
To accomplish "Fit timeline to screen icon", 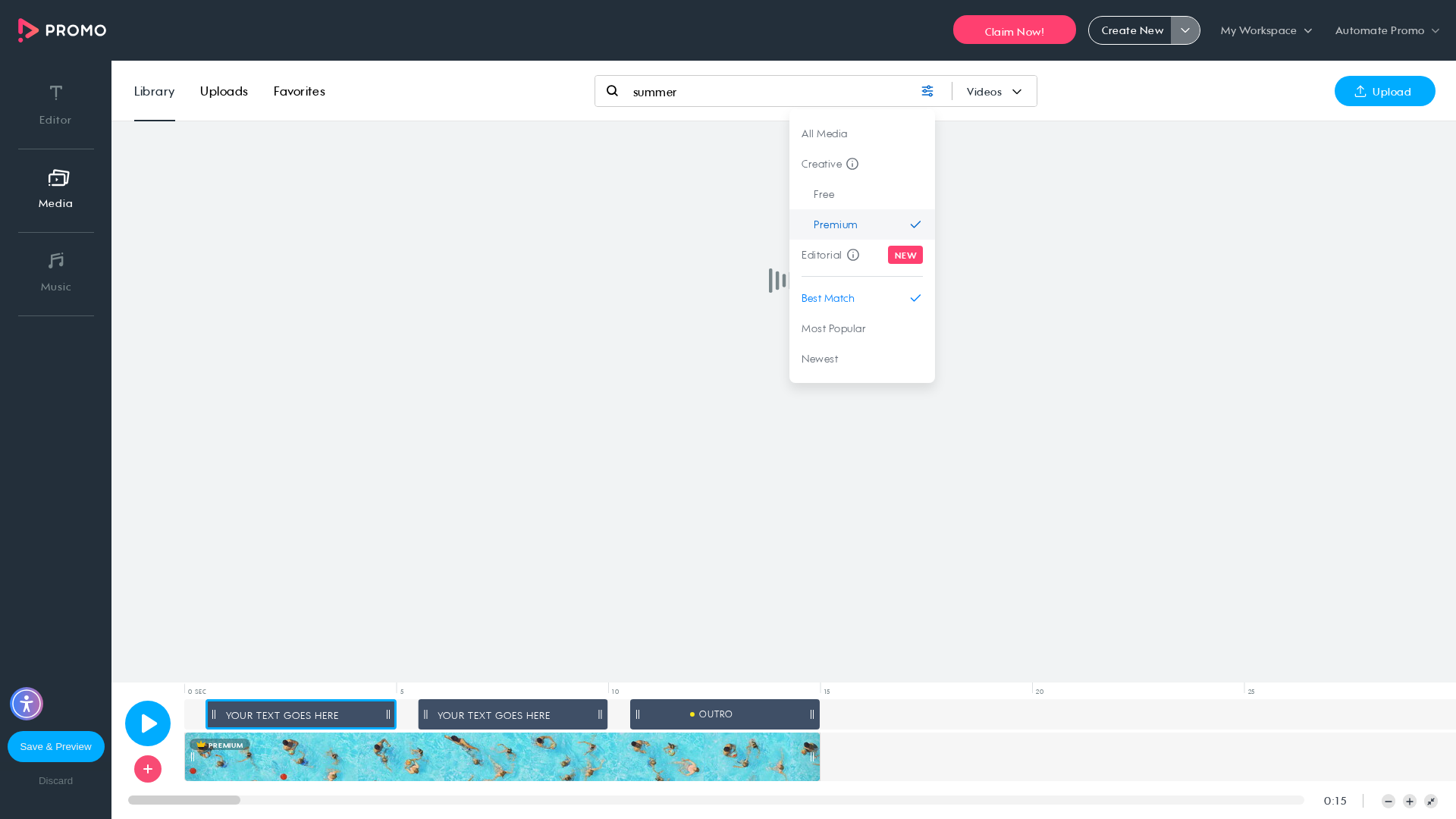I will [1431, 801].
